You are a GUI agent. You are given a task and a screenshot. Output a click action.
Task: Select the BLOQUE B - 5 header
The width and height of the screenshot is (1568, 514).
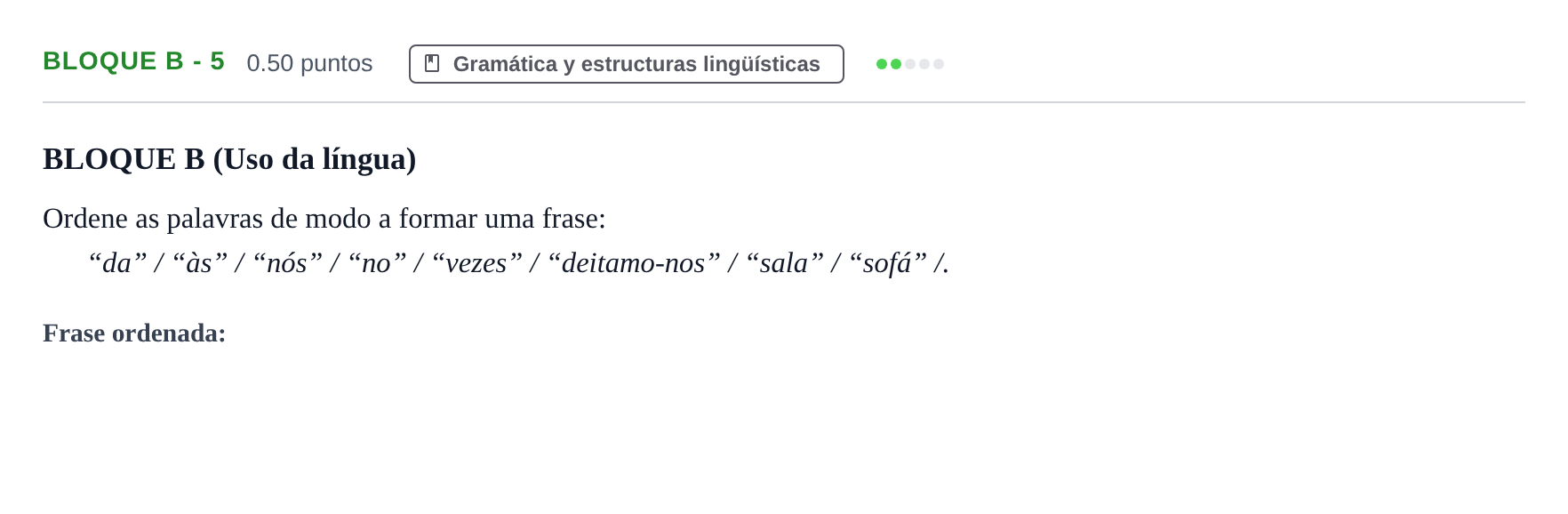coord(133,61)
